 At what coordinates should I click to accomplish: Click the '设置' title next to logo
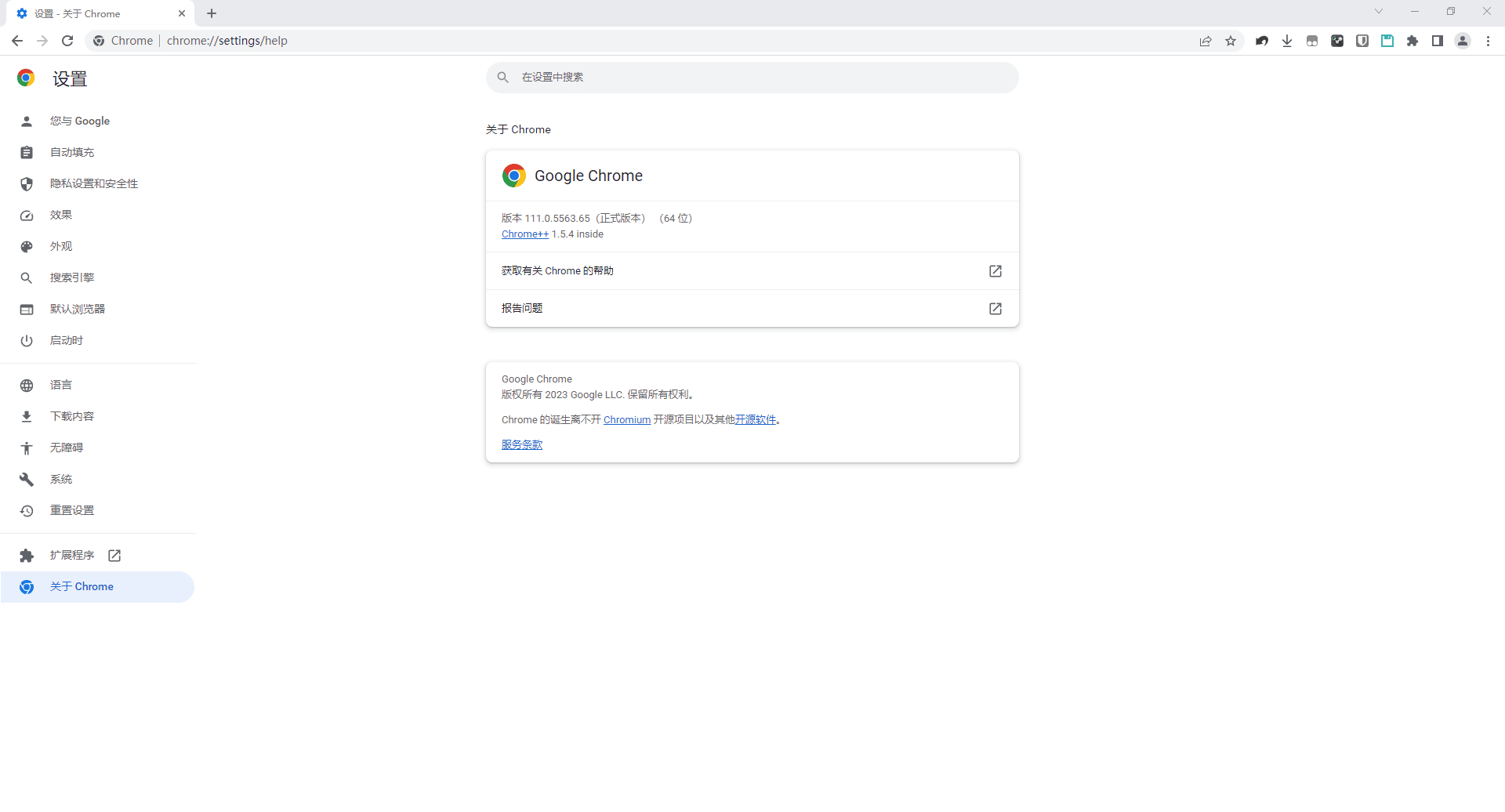coord(70,78)
